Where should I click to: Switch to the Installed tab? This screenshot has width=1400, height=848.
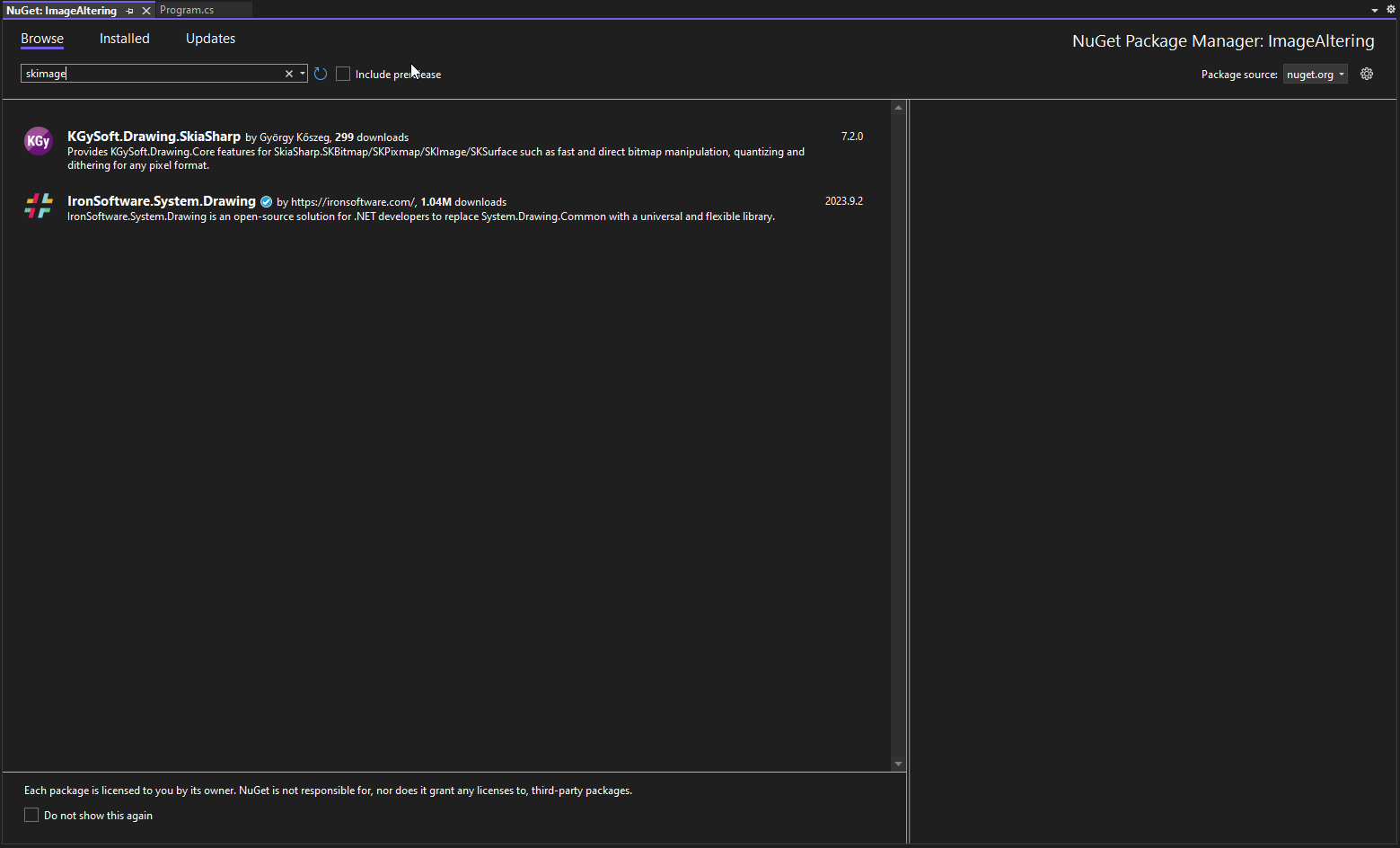click(125, 39)
